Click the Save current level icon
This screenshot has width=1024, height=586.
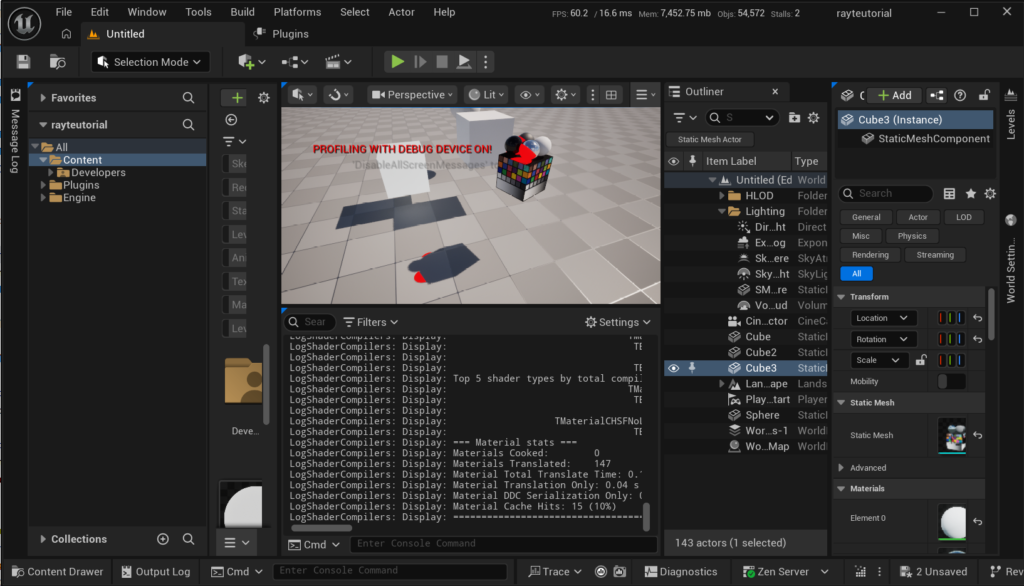23,62
